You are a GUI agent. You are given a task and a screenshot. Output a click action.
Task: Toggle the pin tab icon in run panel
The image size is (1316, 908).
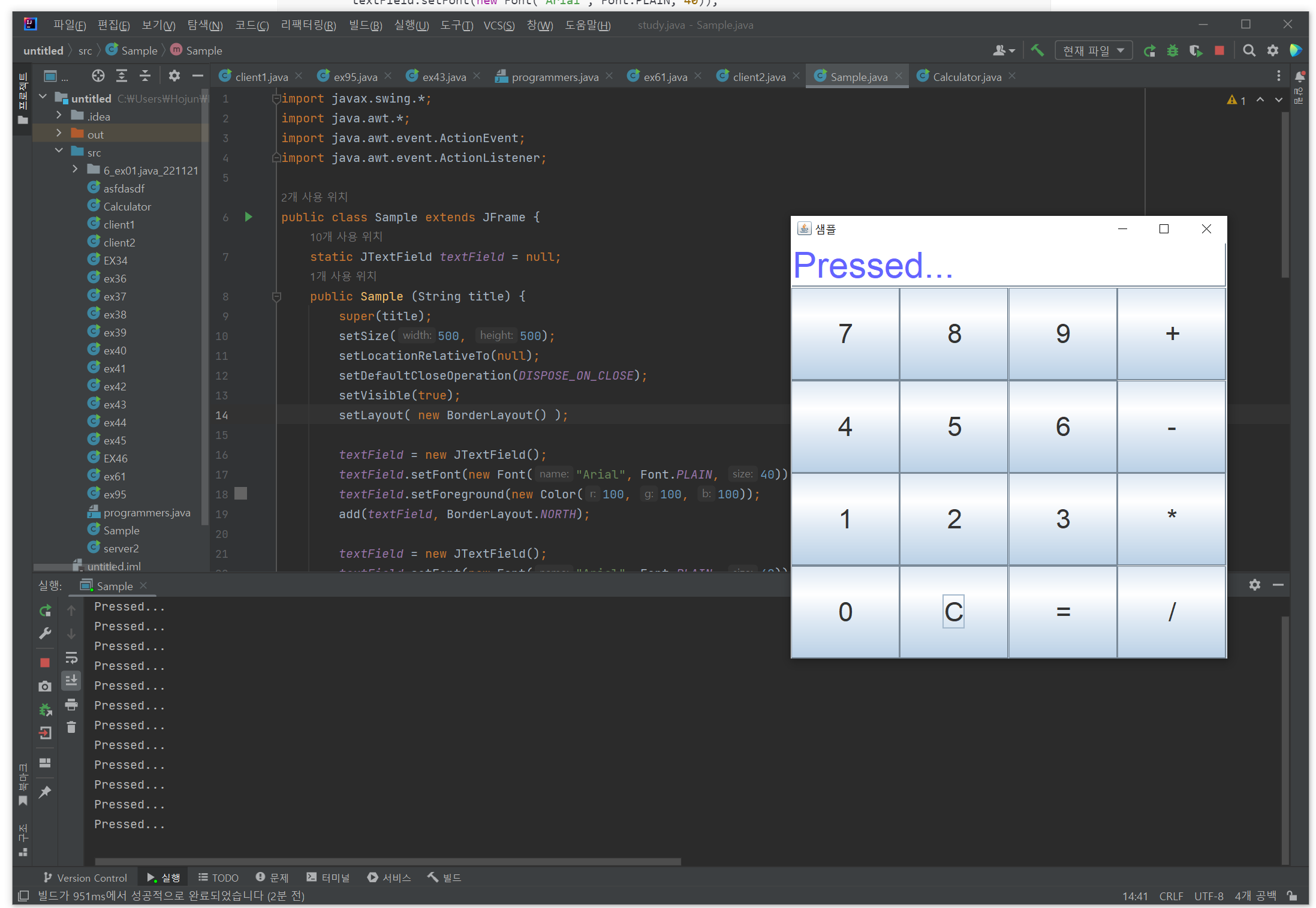(45, 792)
